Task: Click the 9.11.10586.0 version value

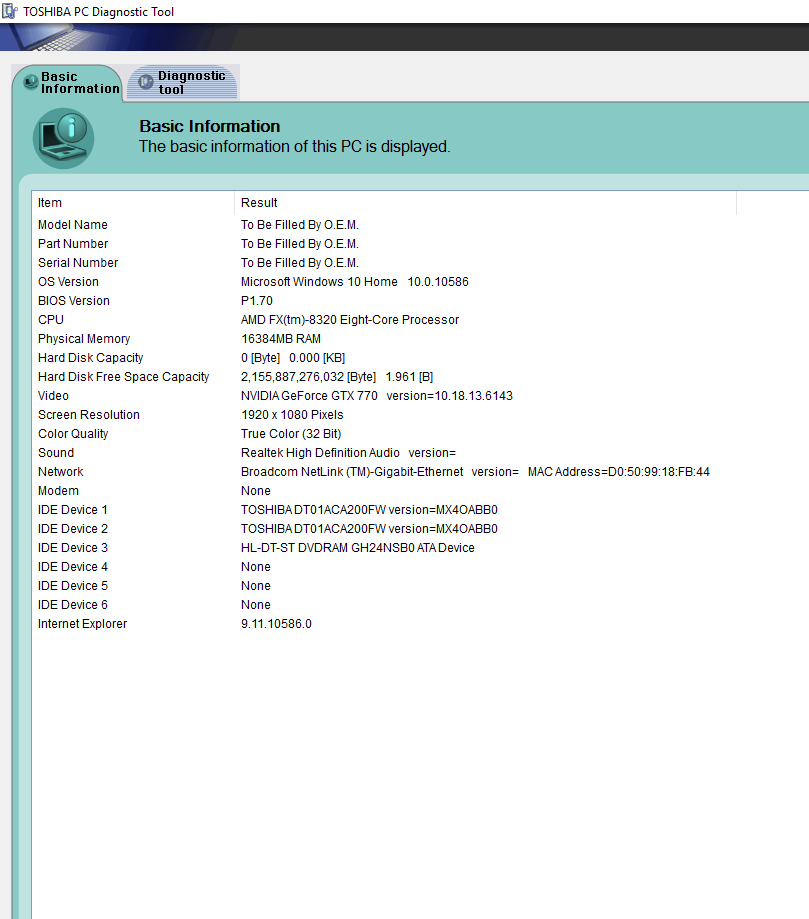Action: [276, 624]
